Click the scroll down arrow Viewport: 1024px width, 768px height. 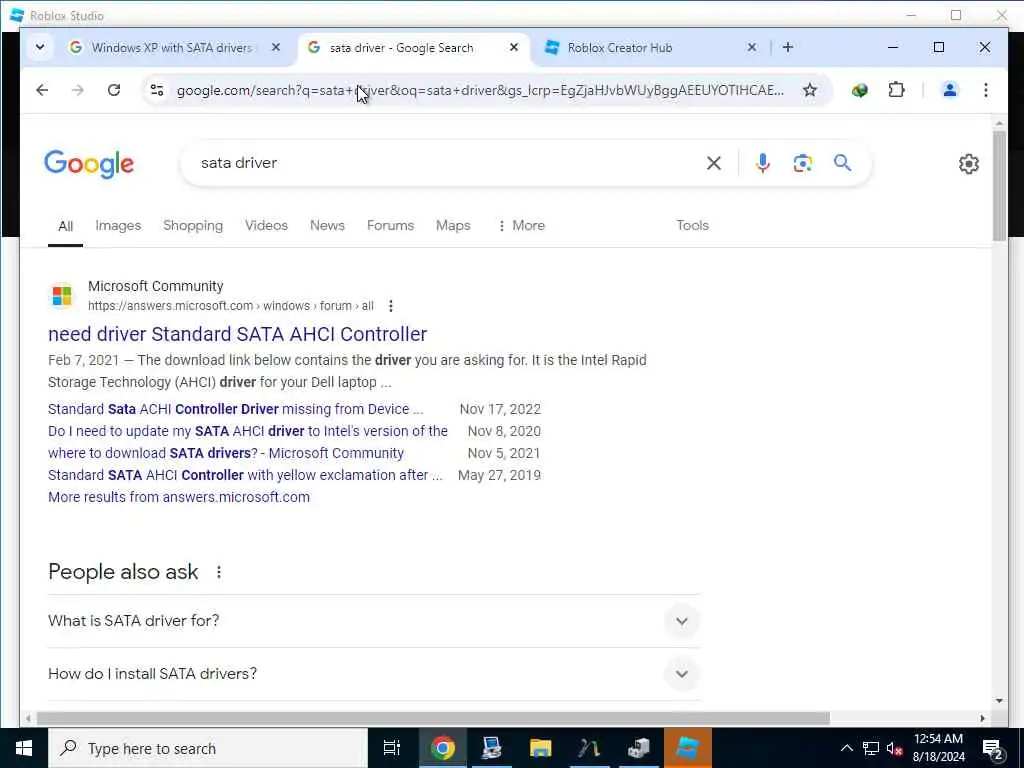pos(999,701)
